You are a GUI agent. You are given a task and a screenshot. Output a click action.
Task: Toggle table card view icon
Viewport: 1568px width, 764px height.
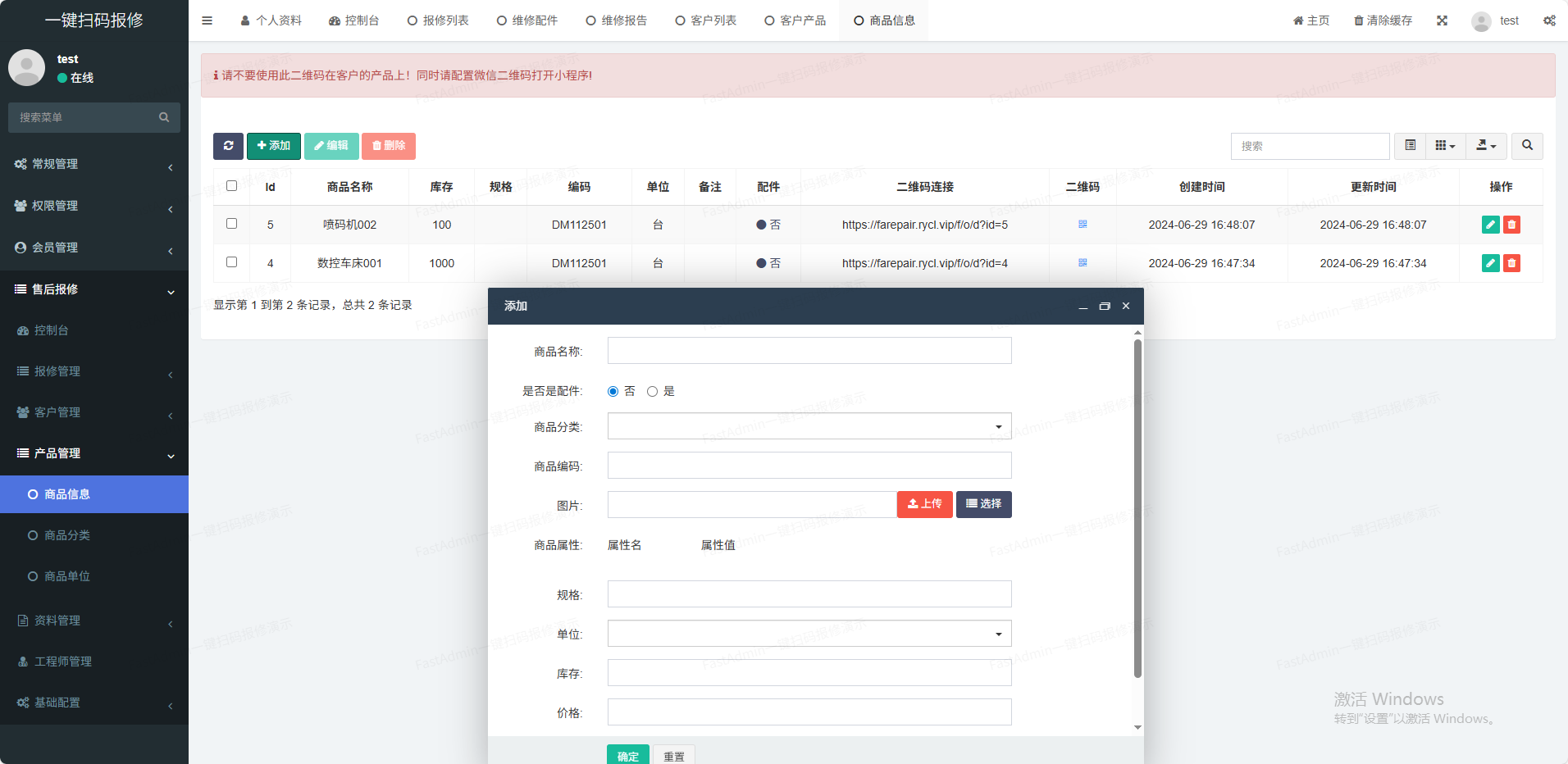coord(1410,146)
